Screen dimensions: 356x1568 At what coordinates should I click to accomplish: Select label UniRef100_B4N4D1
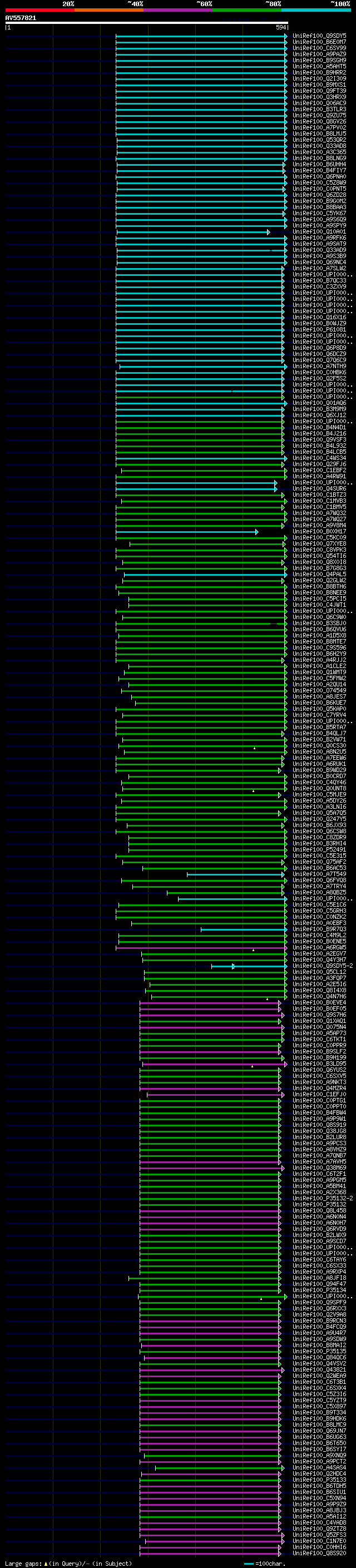319,427
